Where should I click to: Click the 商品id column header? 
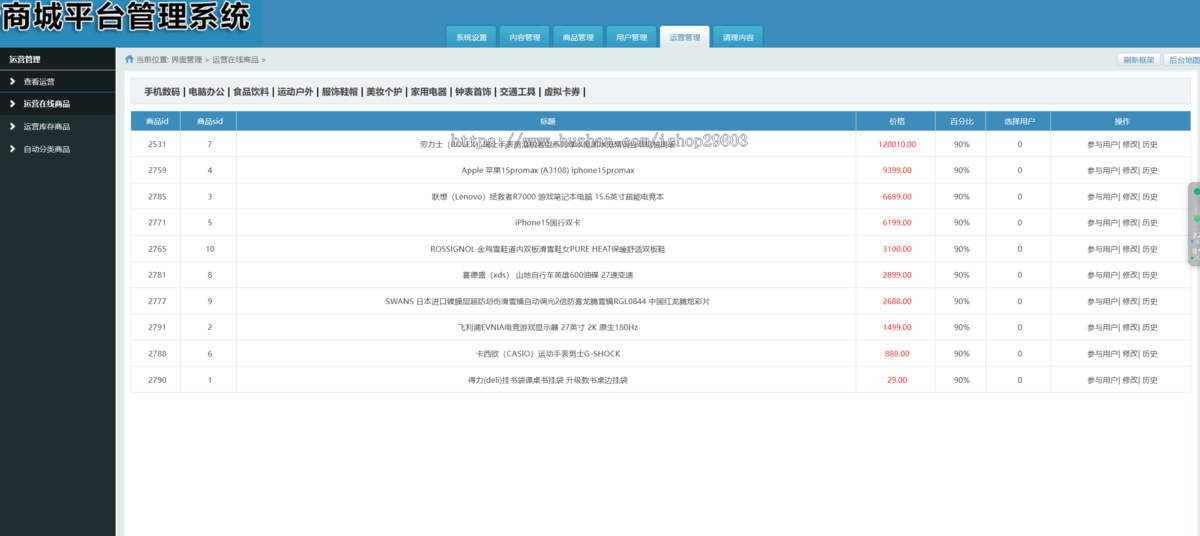[157, 121]
